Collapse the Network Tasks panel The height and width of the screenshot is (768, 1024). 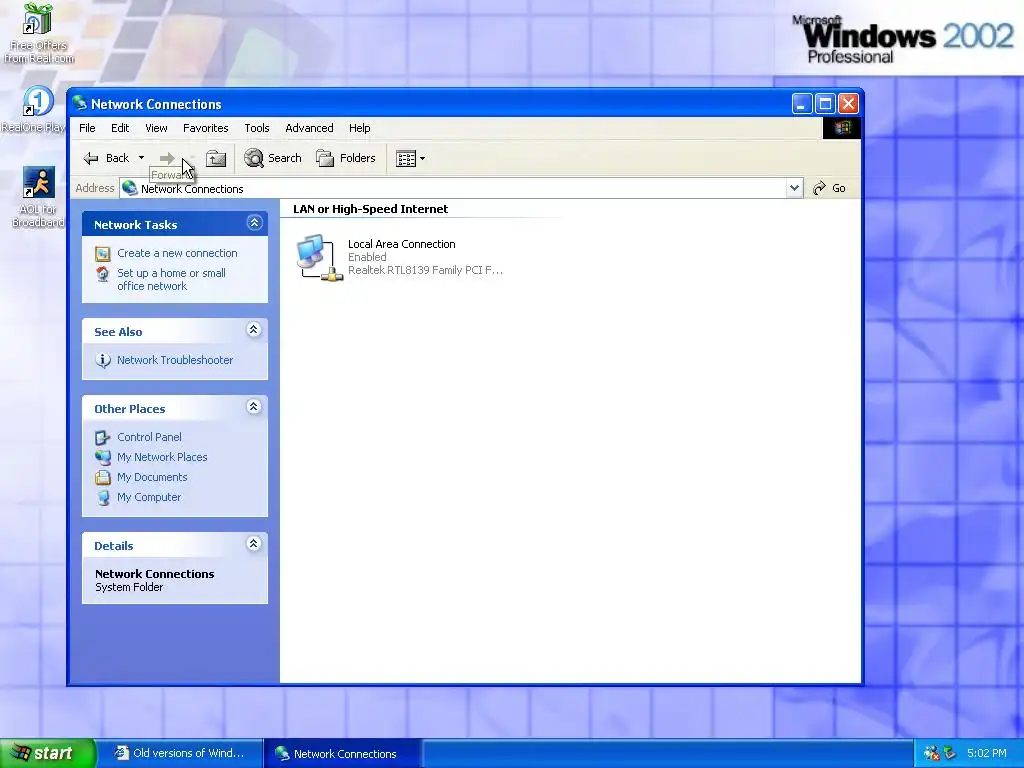pos(254,223)
